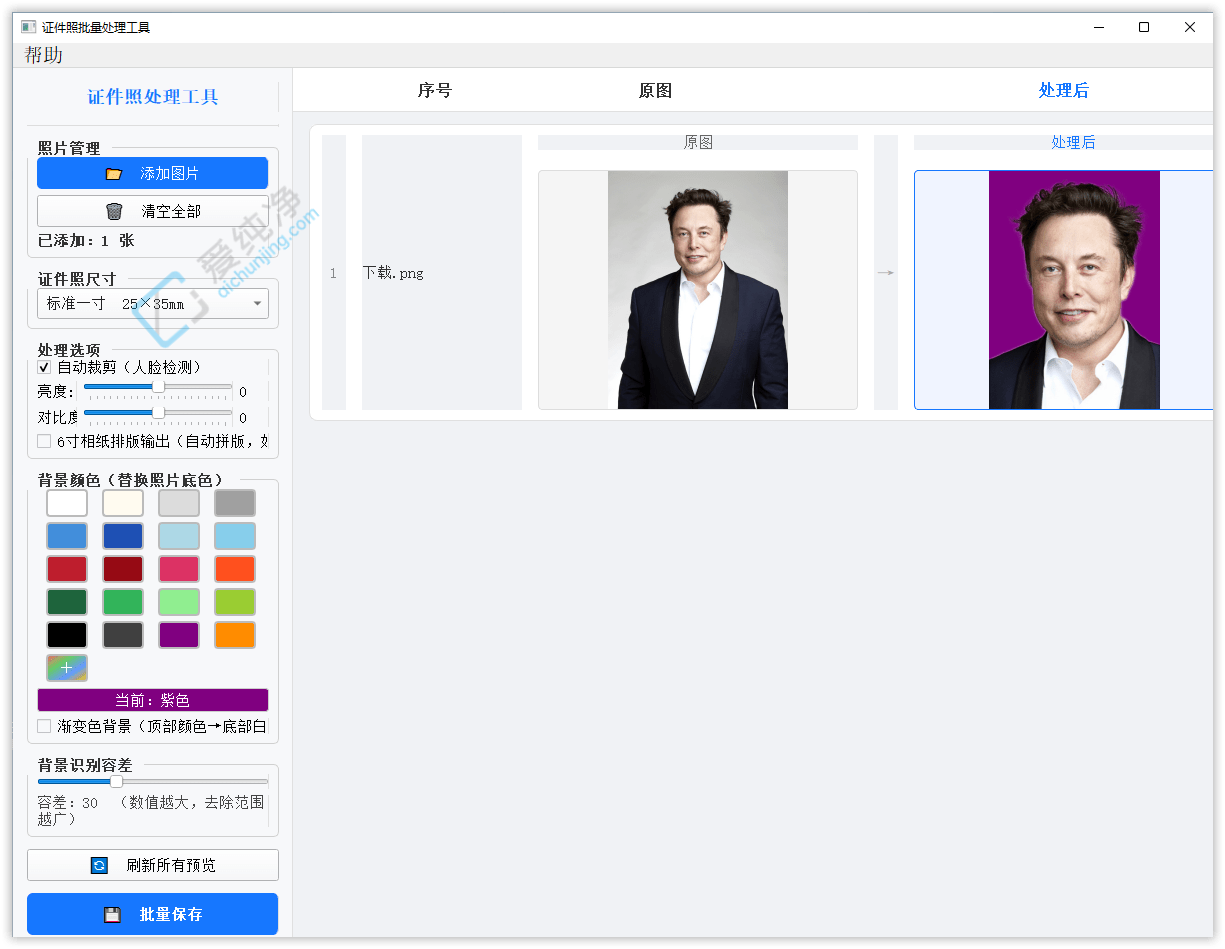Click the 已添加：1 张 count text
1225x949 pixels.
[86, 241]
